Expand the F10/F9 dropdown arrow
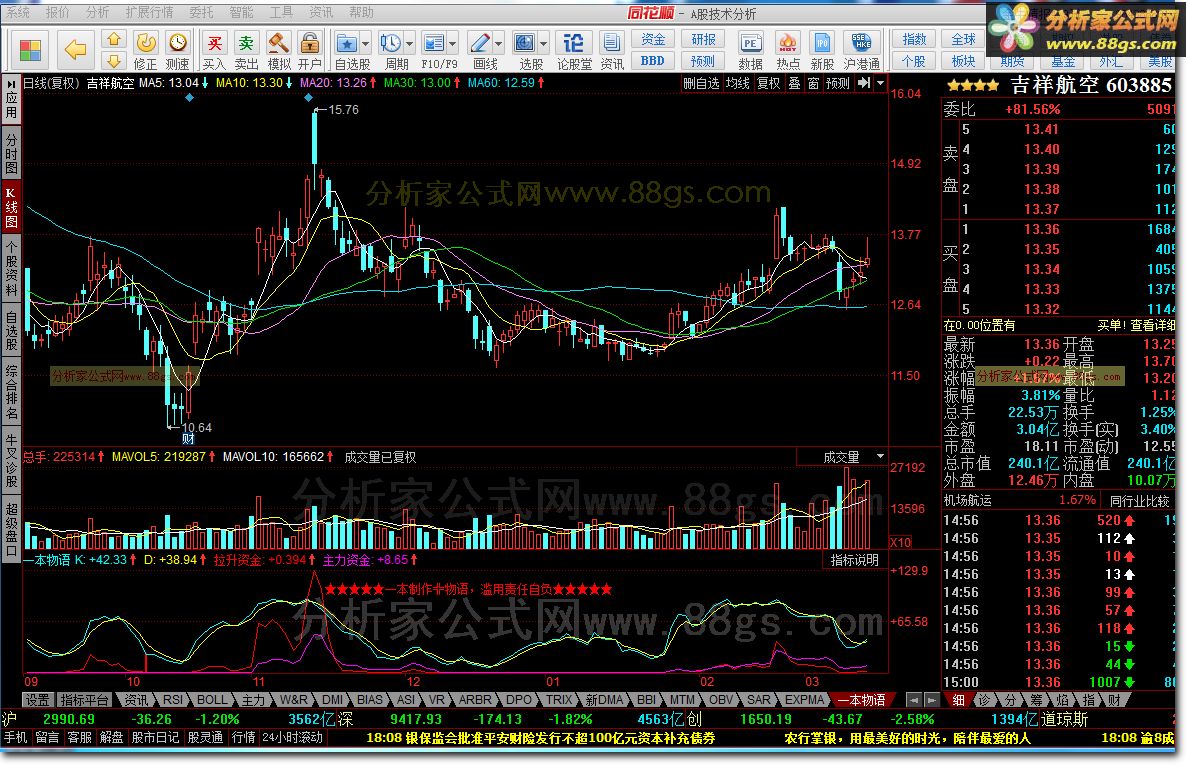 [452, 43]
